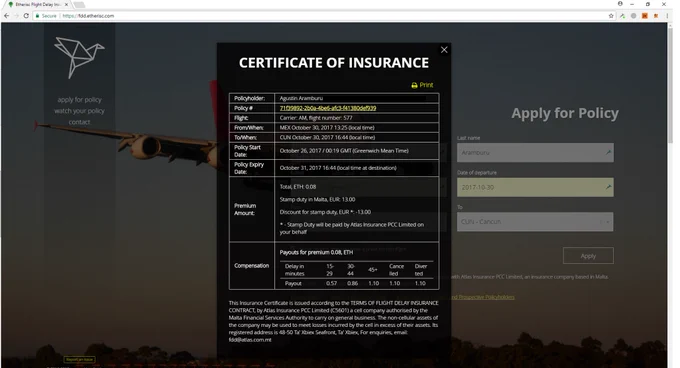Screen dimensions: 680x368
Task: Open the Chrome three-dot menu
Action: coord(667,16)
